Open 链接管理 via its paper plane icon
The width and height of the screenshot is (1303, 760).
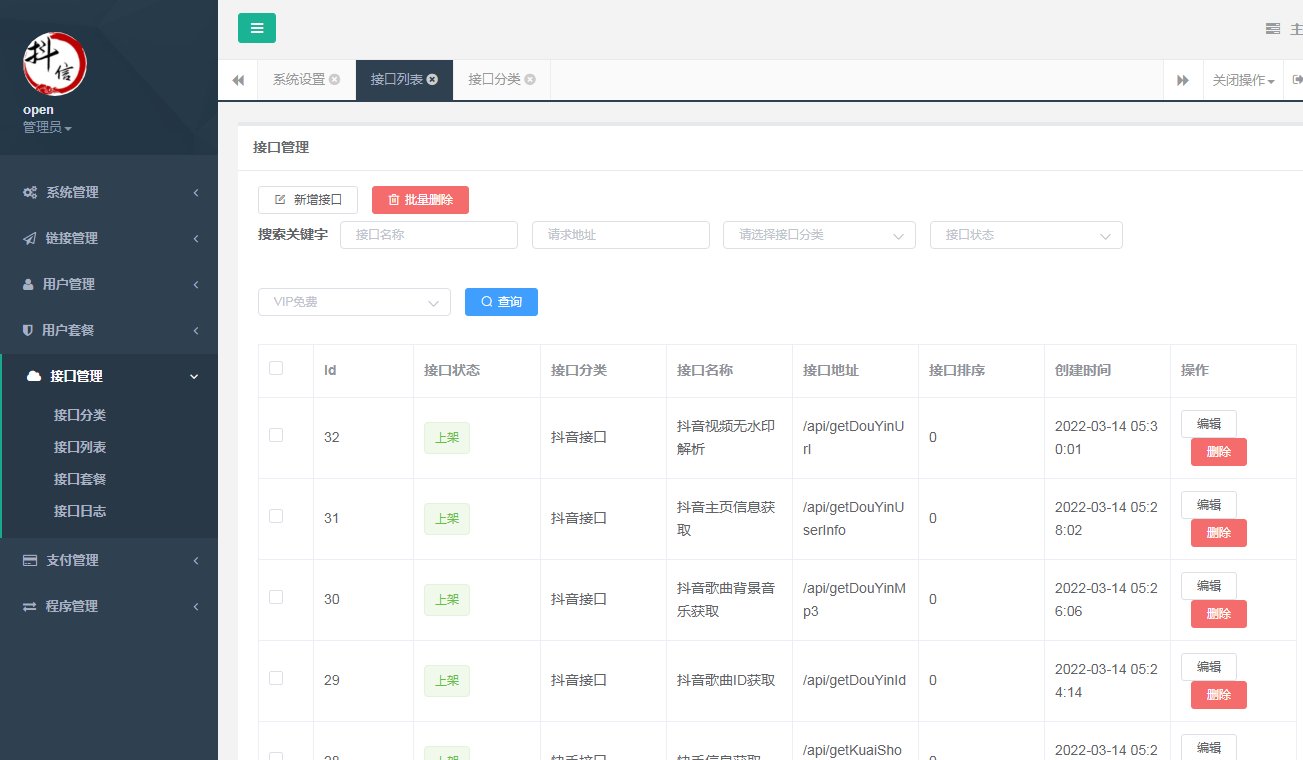point(30,238)
